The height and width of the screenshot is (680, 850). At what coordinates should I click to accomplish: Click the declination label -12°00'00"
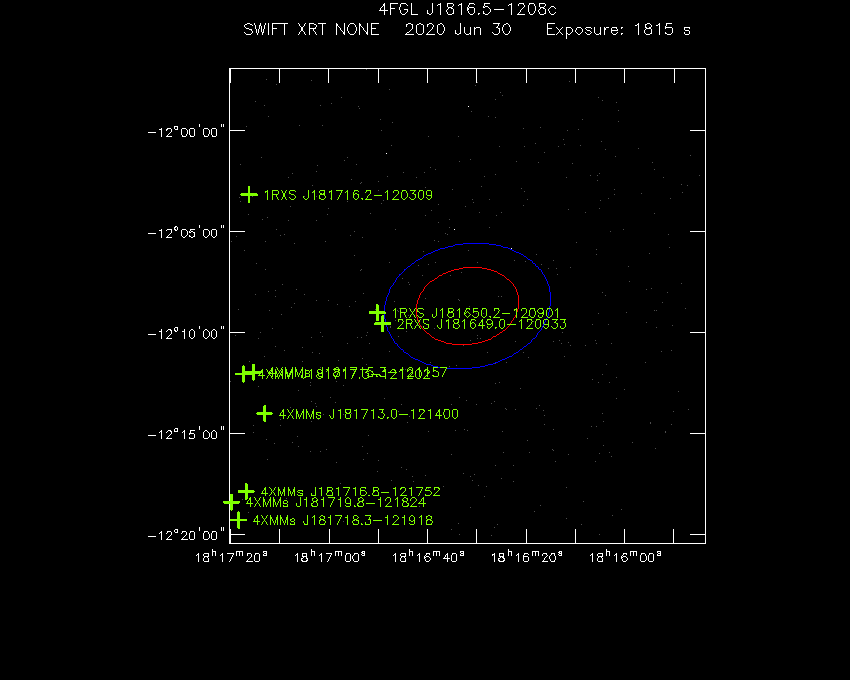pos(186,132)
